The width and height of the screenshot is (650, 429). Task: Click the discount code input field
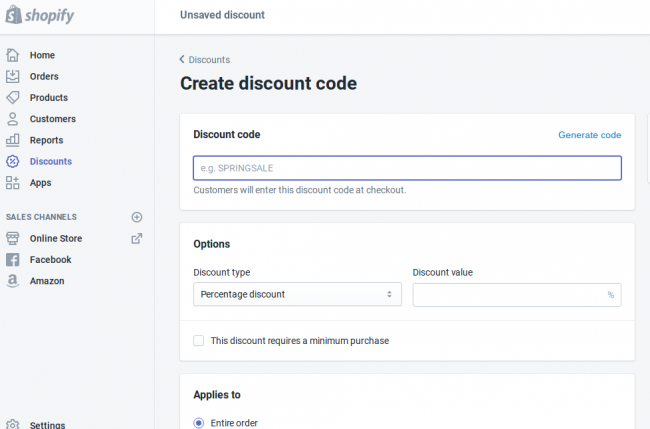(407, 167)
